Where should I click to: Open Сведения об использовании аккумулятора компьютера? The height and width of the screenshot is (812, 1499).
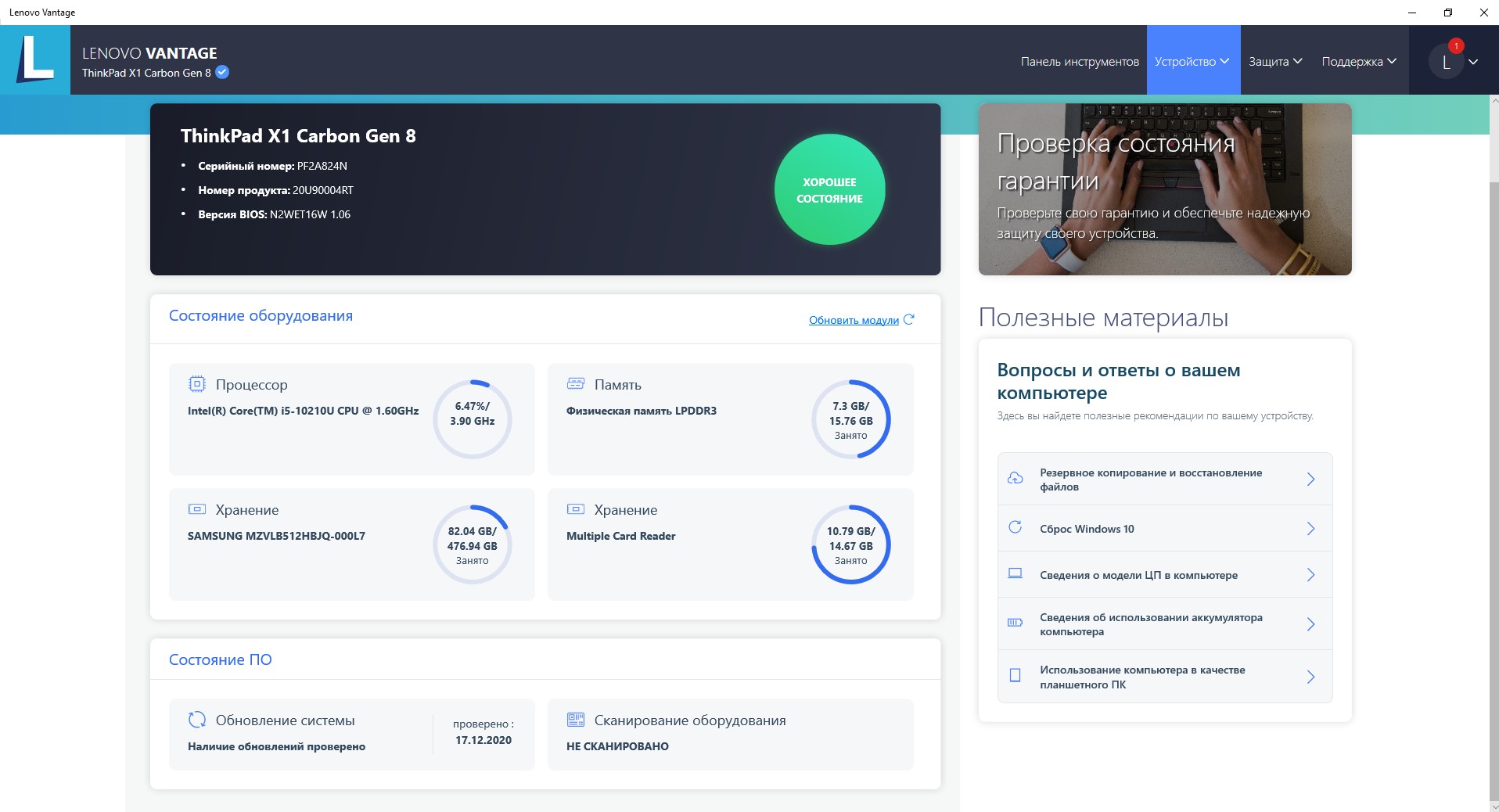pos(1165,624)
